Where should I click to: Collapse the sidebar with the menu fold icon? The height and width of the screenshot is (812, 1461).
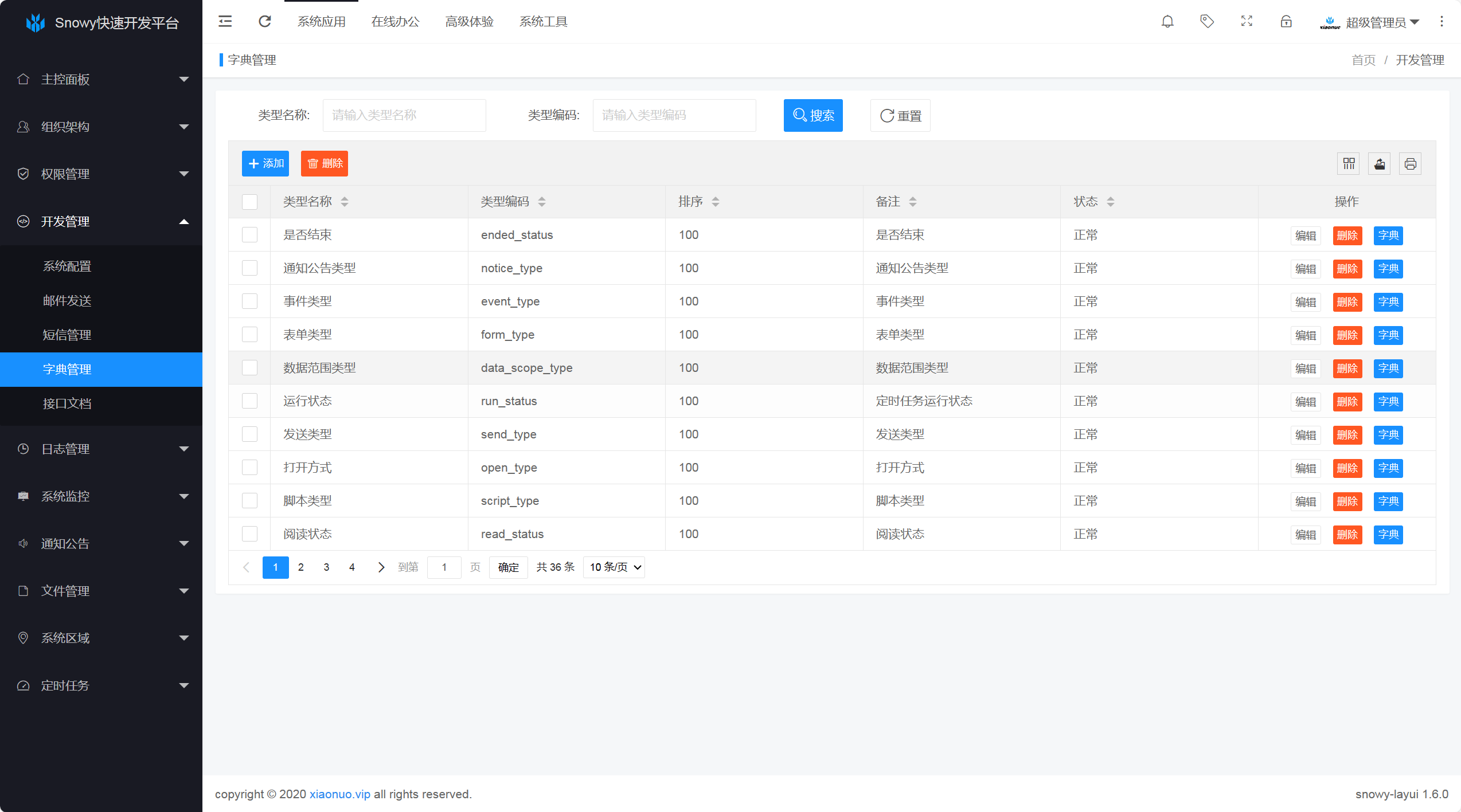225,22
